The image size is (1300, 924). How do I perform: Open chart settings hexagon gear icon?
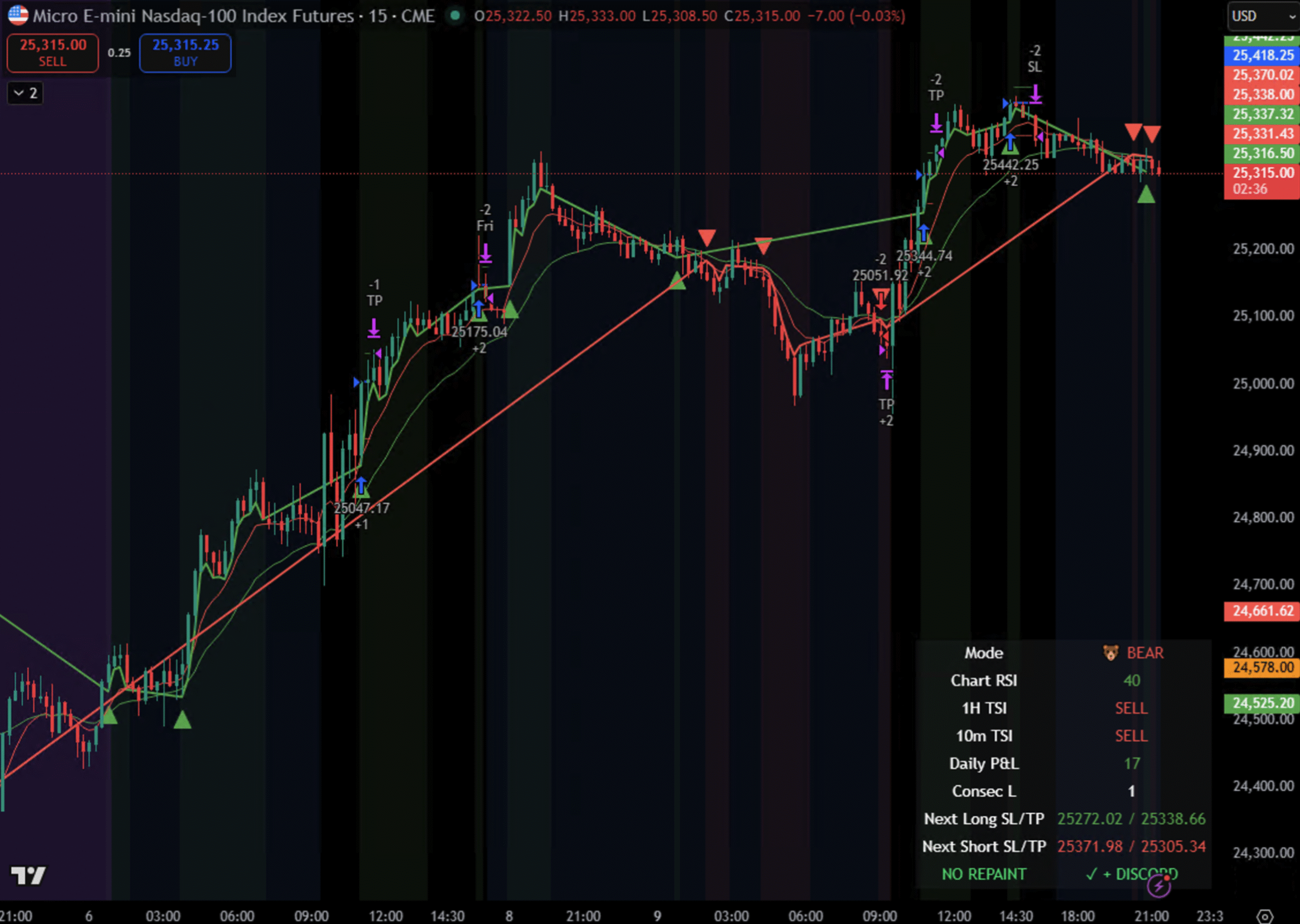click(x=1264, y=916)
